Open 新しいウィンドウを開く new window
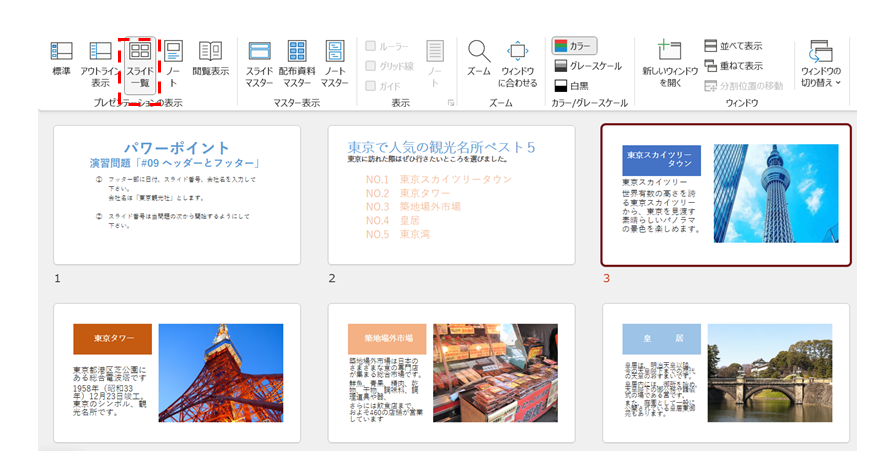Image resolution: width=871 pixels, height=473 pixels. [669, 61]
